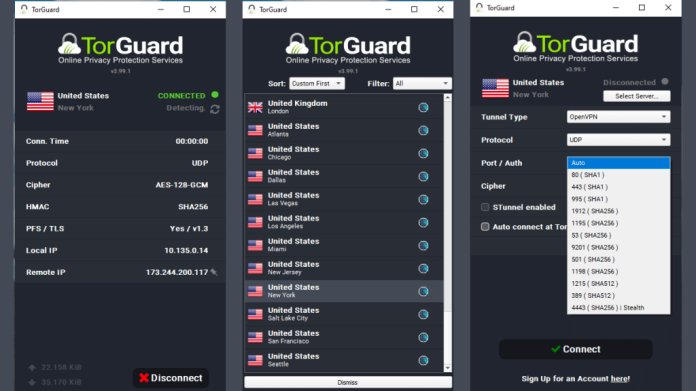Viewport: 696px width, 391px height.
Task: Click the Remote IP value 173.244.200.117
Action: click(x=177, y=272)
